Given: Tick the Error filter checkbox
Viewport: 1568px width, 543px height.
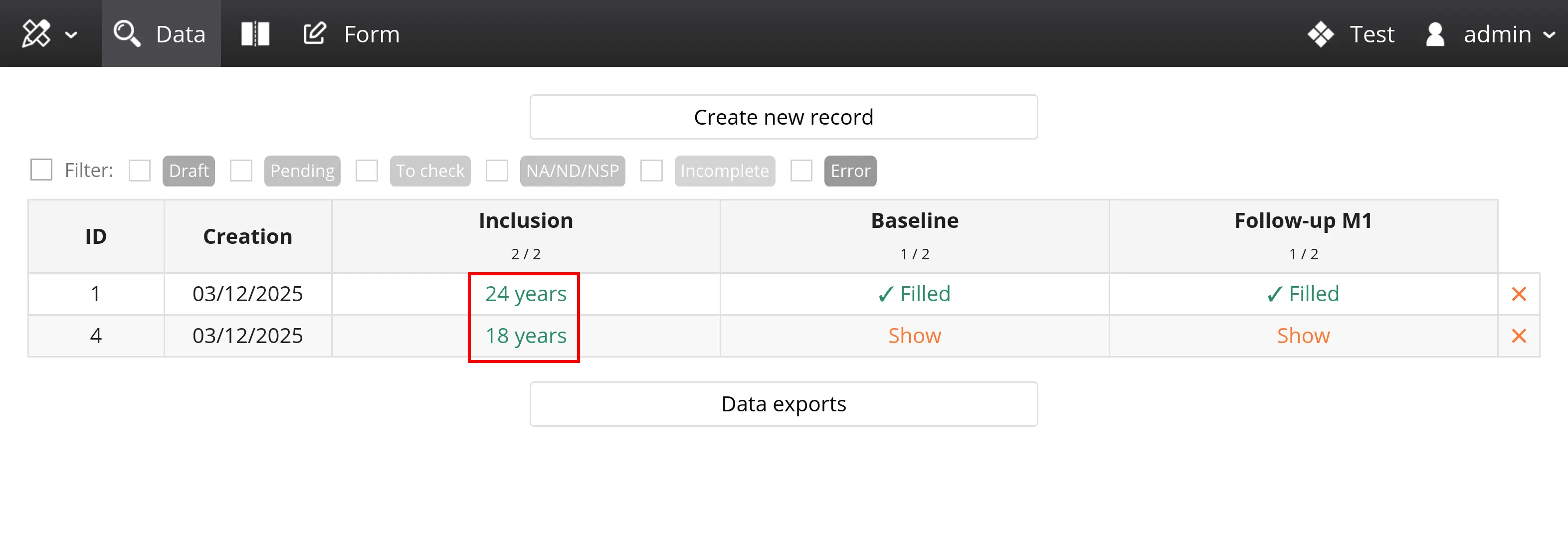Looking at the screenshot, I should [801, 171].
